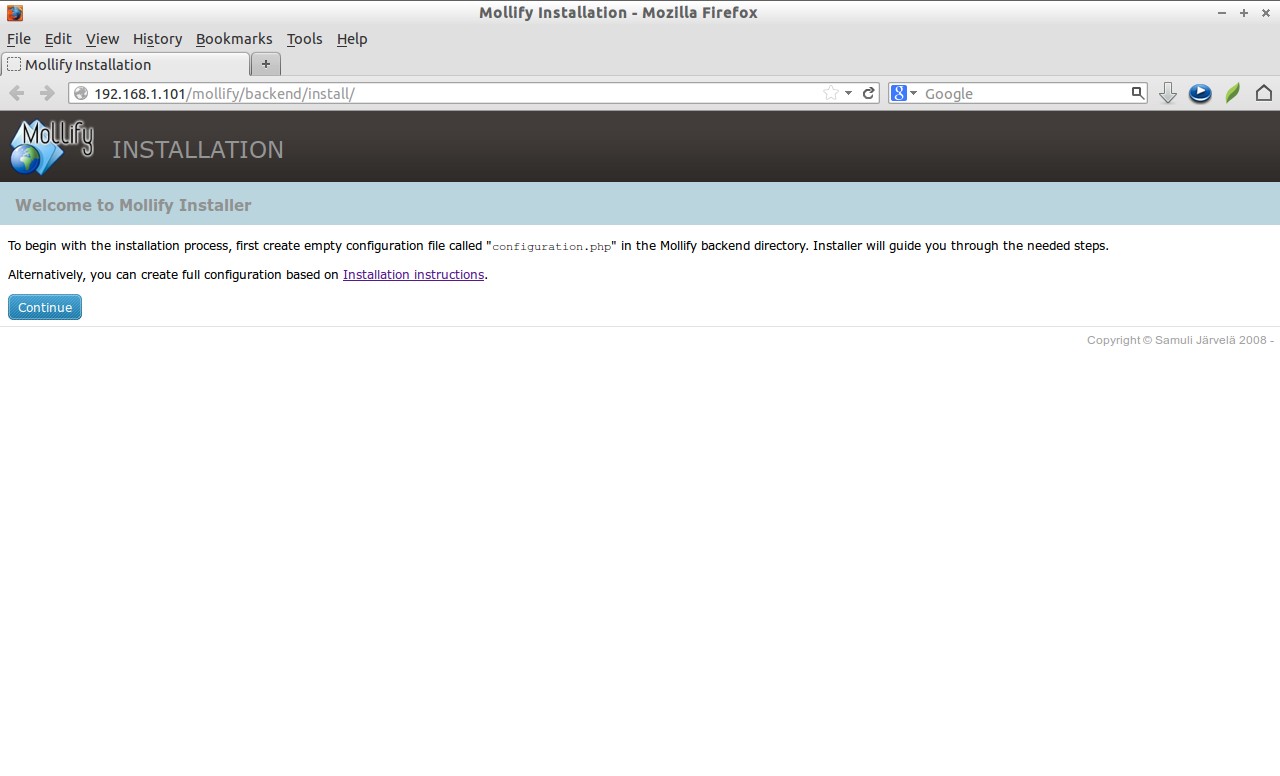The height and width of the screenshot is (776, 1280).
Task: Open URL history dropdown arrow
Action: [848, 93]
